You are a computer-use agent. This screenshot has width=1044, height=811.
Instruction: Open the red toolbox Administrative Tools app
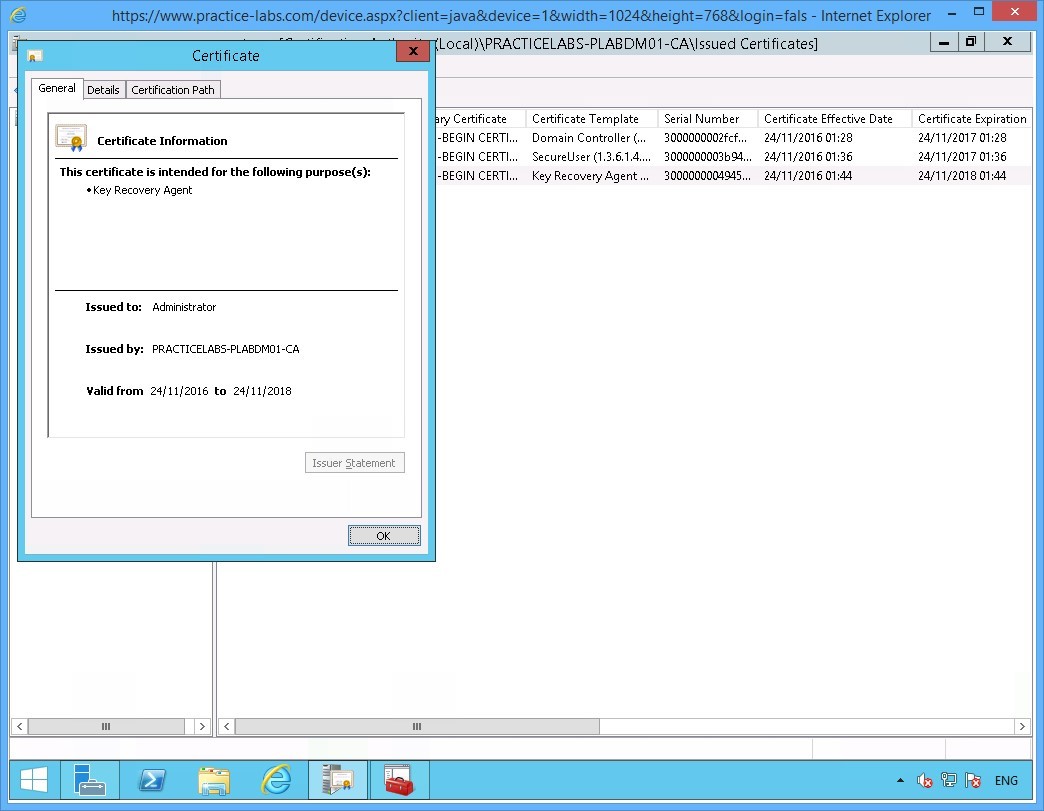point(399,779)
